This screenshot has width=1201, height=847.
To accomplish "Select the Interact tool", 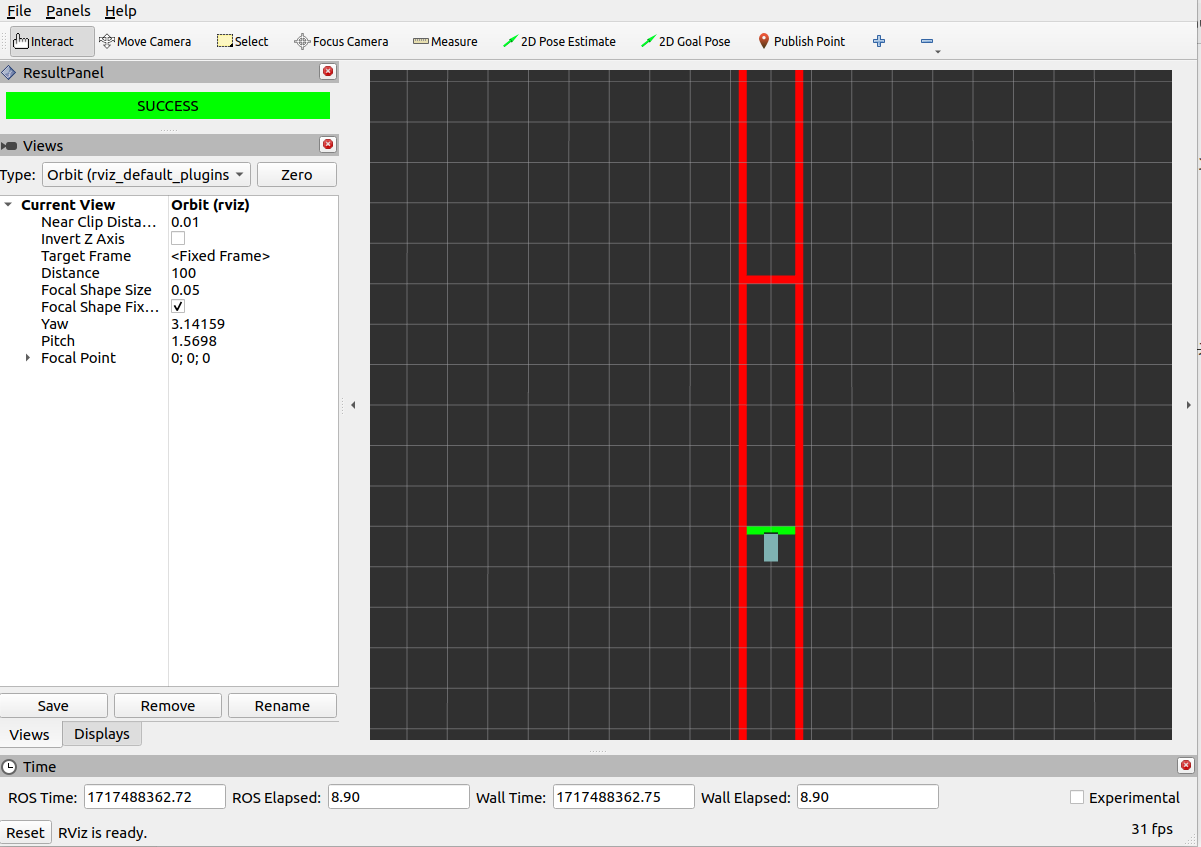I will 44,41.
